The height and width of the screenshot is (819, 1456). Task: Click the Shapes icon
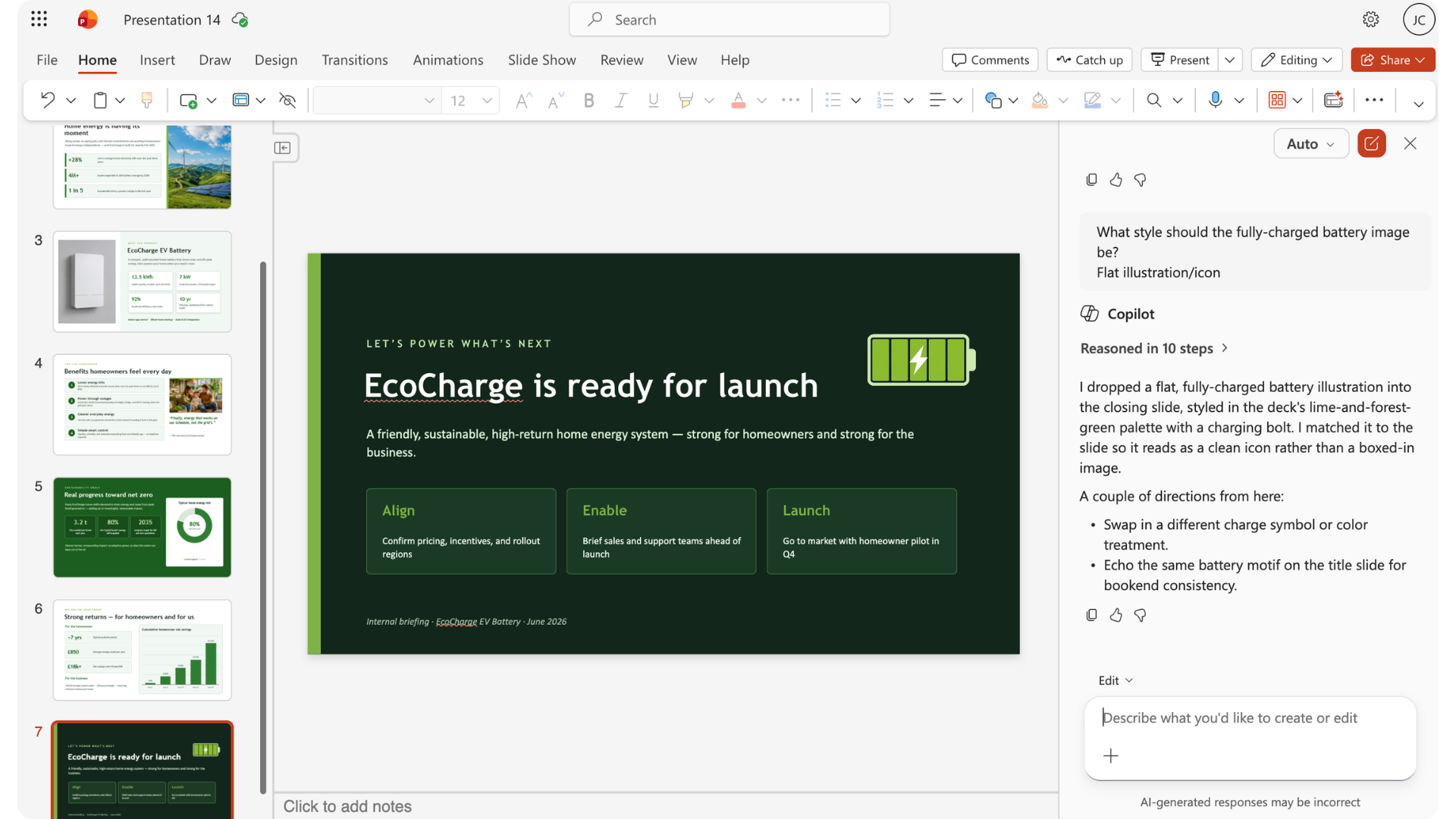pos(993,100)
